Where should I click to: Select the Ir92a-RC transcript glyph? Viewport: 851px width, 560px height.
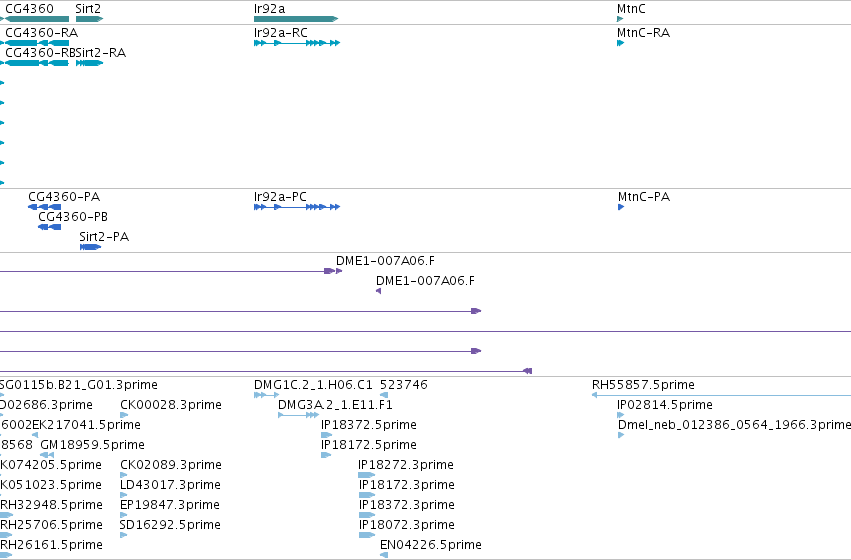pos(297,43)
